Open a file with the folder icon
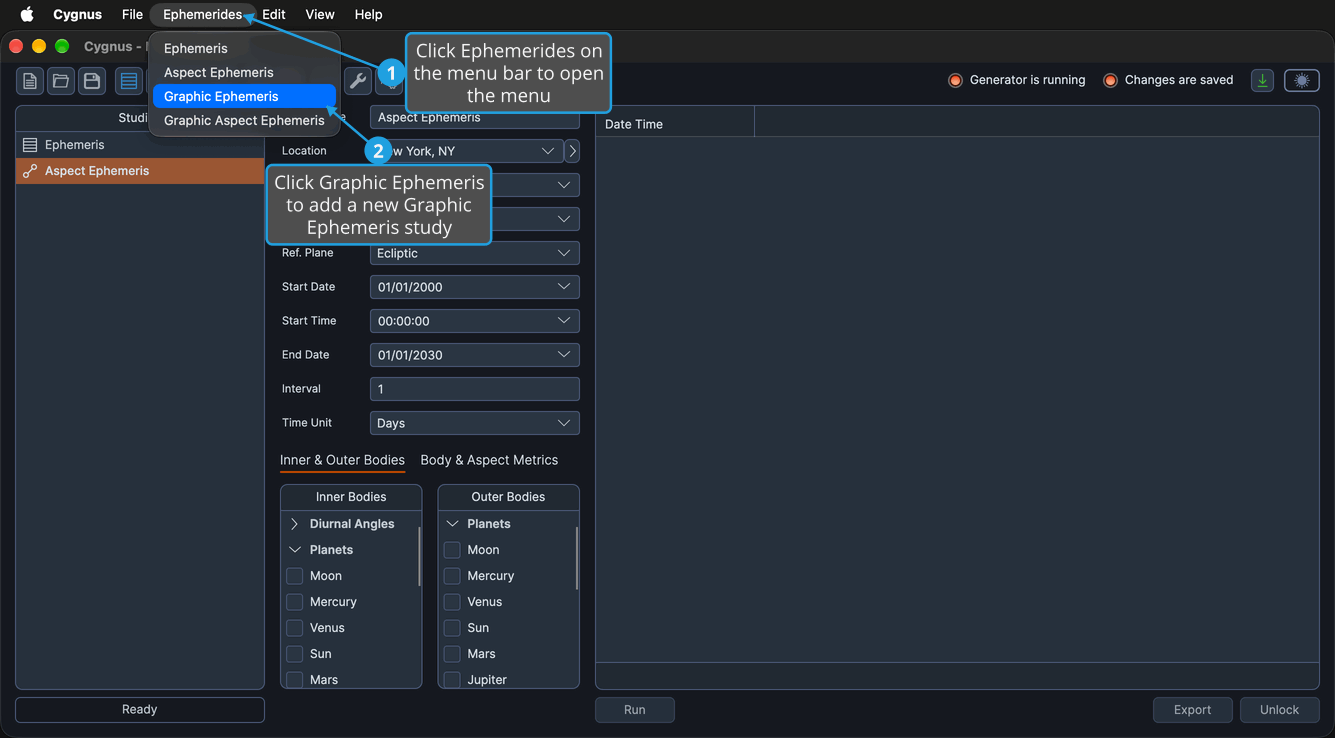This screenshot has width=1335, height=738. (x=61, y=81)
